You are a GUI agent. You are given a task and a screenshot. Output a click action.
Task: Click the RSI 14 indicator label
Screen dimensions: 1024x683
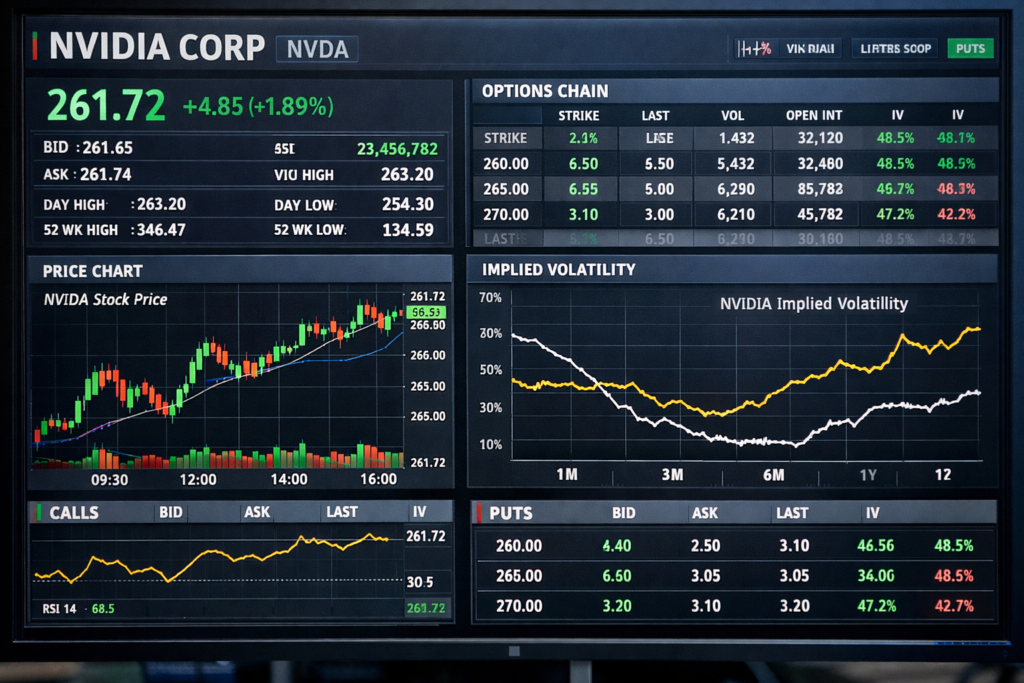point(59,608)
